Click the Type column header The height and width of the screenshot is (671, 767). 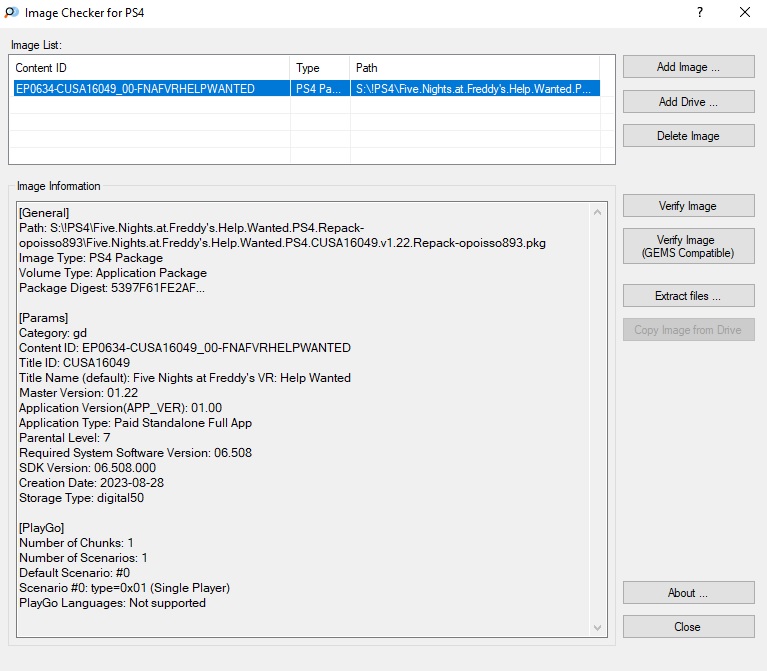pyautogui.click(x=320, y=68)
